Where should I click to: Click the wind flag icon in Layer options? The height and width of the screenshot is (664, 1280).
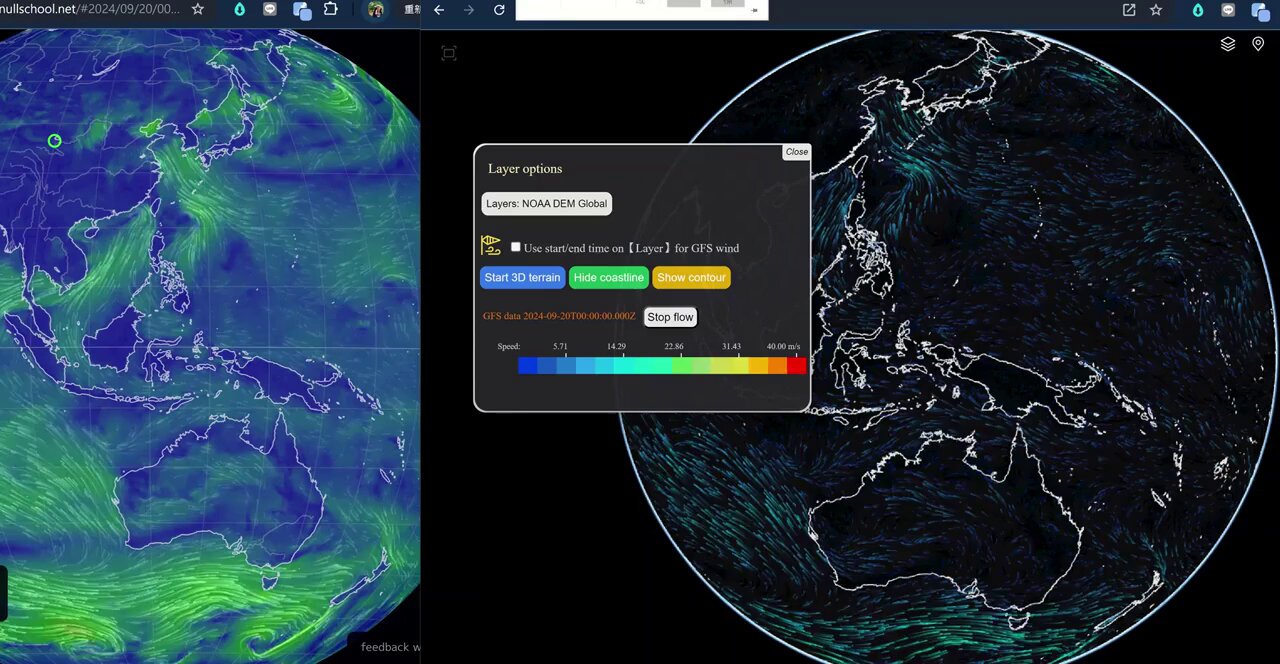point(490,245)
